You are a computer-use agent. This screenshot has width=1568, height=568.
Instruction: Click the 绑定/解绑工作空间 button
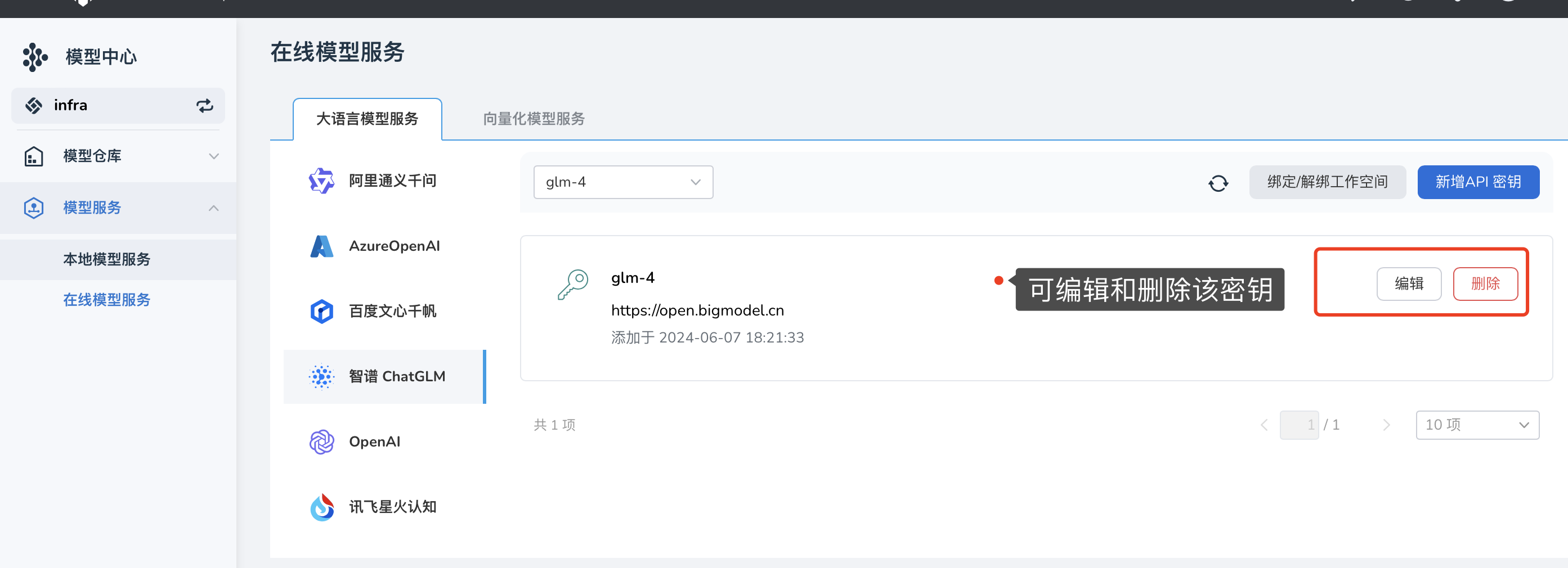(x=1327, y=182)
